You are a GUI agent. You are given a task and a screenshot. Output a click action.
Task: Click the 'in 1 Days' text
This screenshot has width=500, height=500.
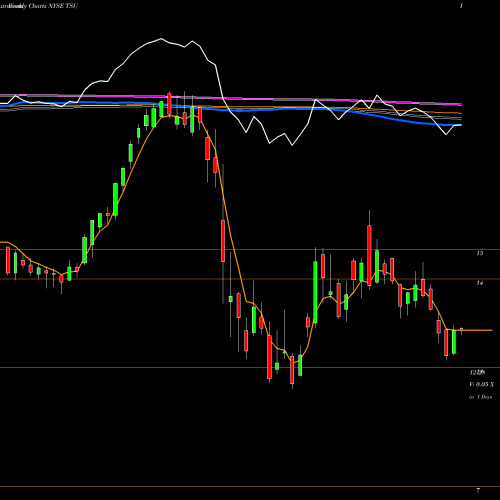pyautogui.click(x=481, y=397)
